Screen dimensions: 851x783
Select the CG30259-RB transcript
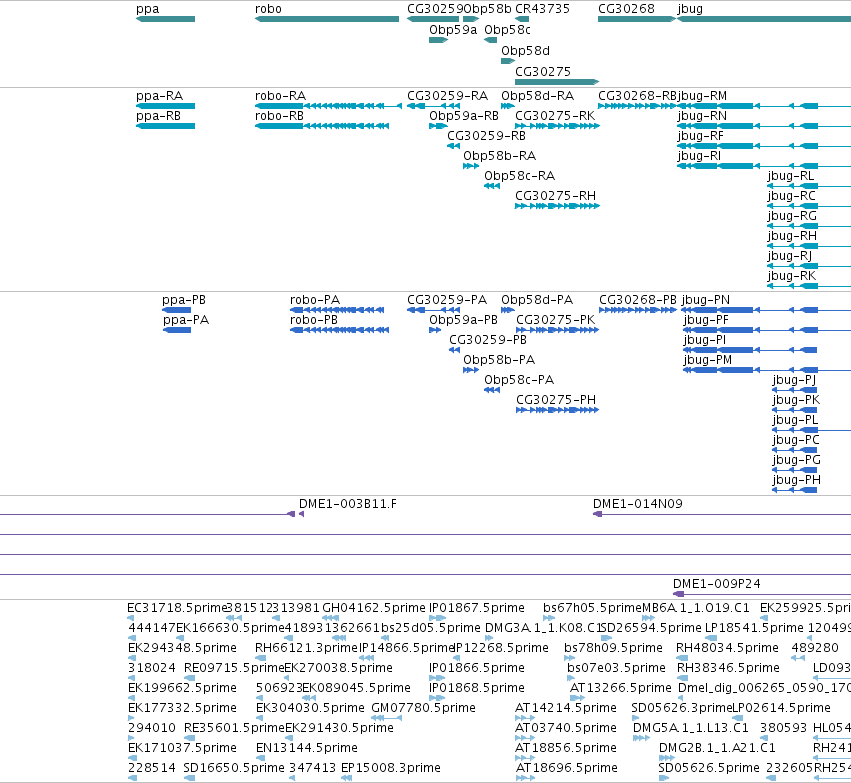click(454, 146)
